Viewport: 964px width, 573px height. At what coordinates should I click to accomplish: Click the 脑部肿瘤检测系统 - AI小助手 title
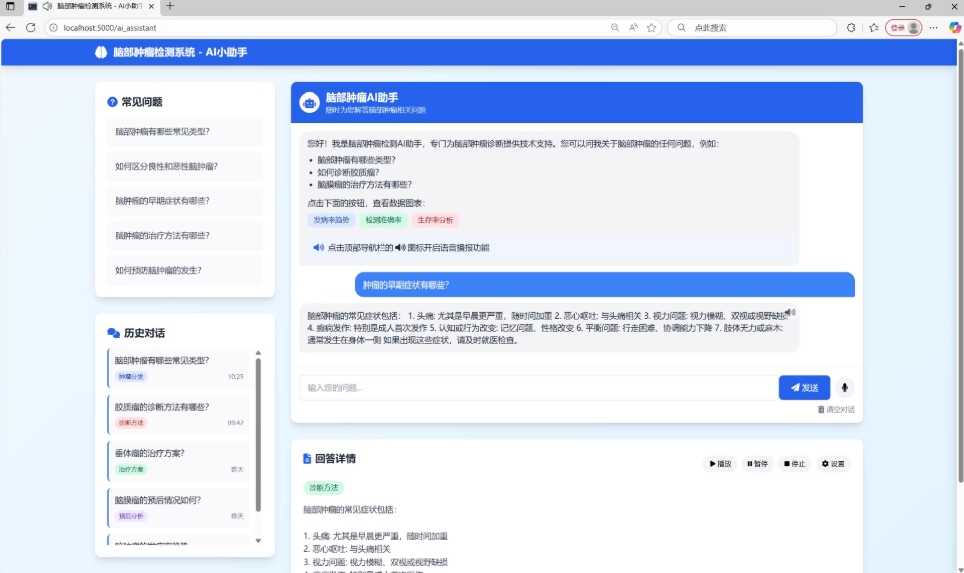click(x=180, y=52)
